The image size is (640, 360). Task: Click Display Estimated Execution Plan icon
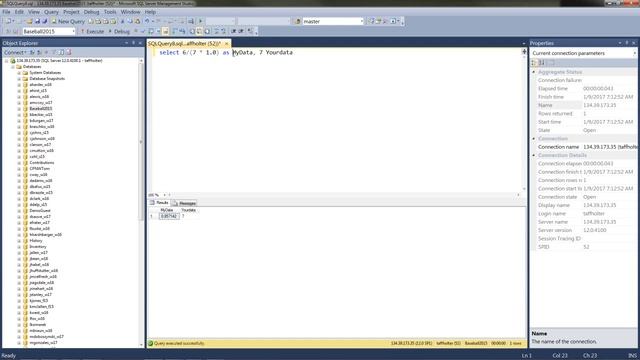point(151,31)
